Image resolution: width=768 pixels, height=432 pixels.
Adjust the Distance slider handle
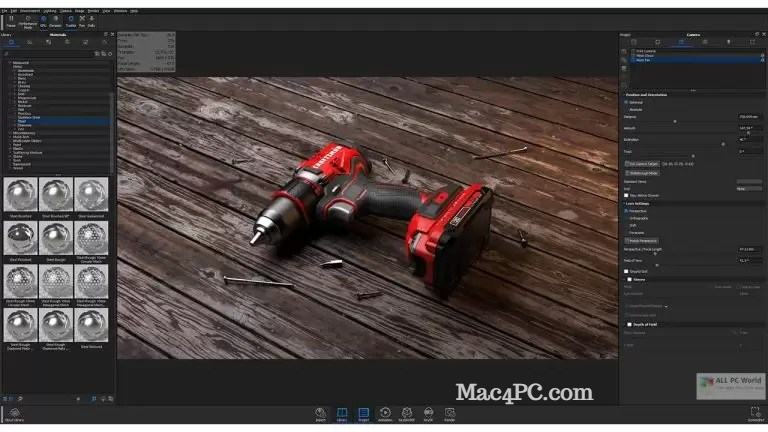pyautogui.click(x=675, y=121)
